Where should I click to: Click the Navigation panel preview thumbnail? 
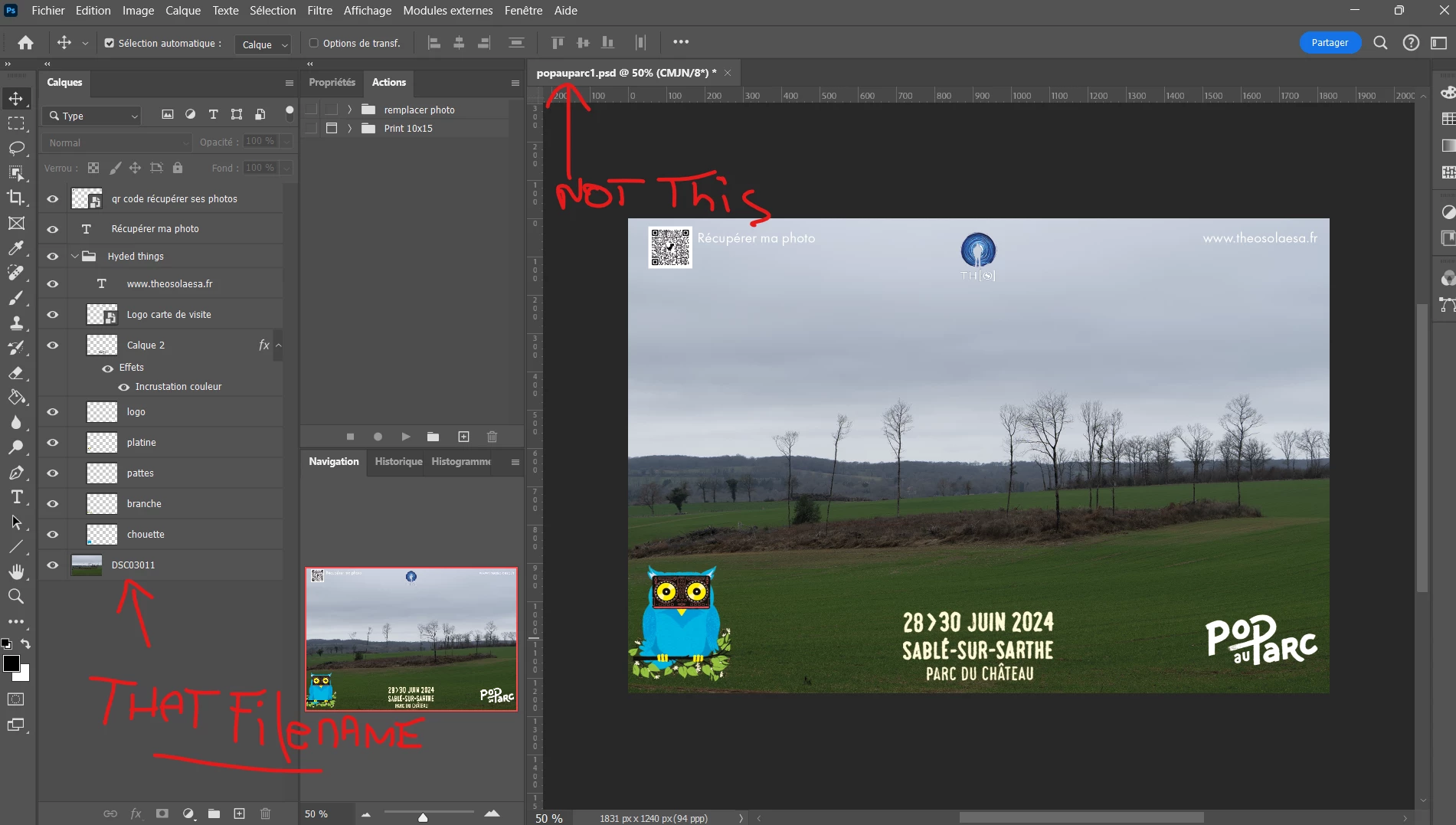[x=411, y=639]
